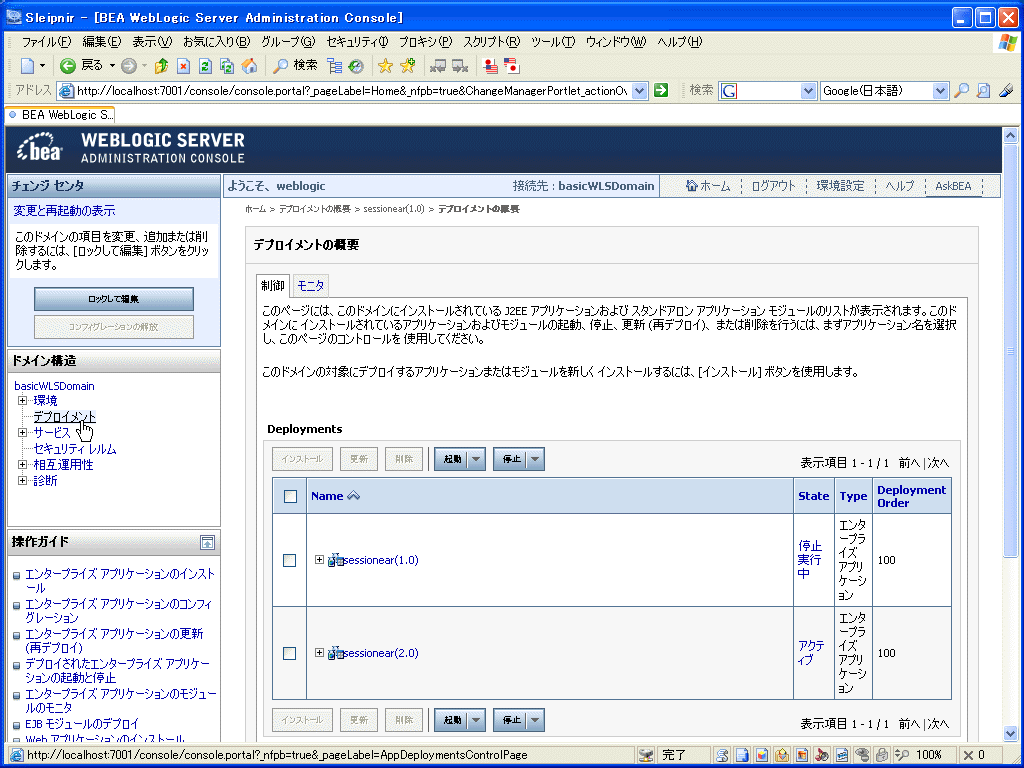Open the upper 起動 dropdown arrow
This screenshot has height=768, width=1024.
[476, 459]
